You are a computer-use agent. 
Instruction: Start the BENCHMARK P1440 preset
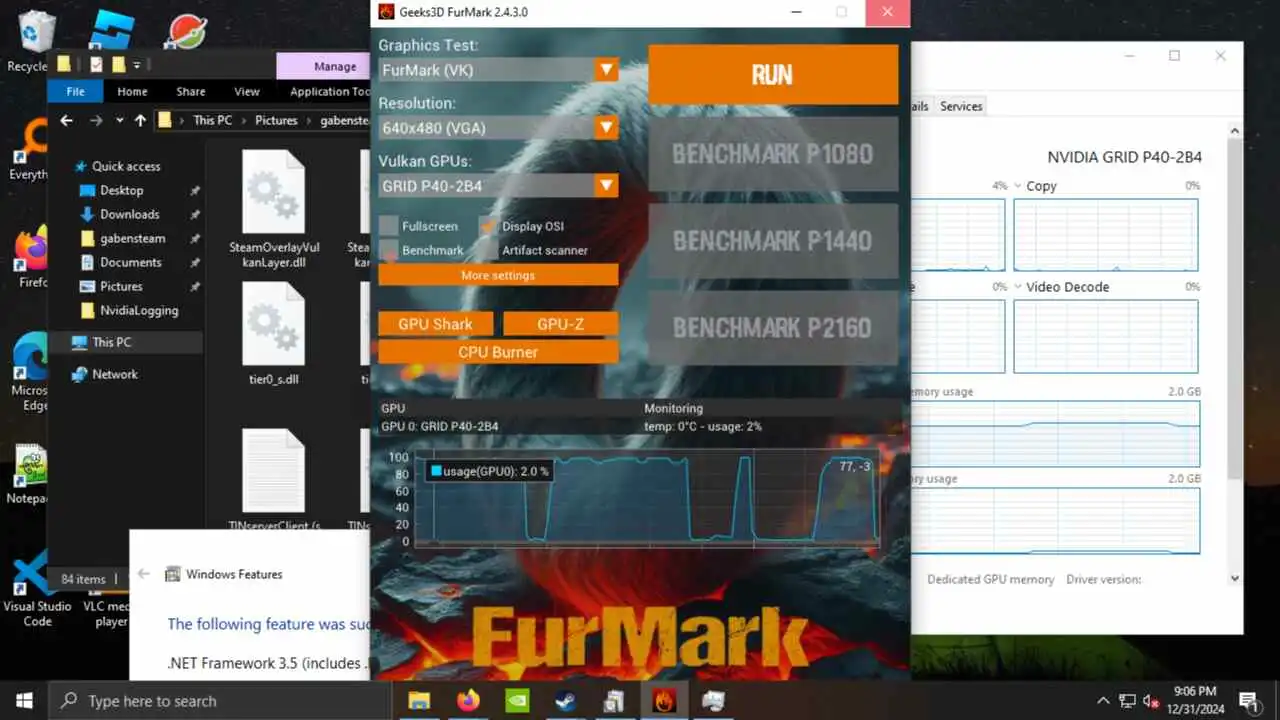click(x=773, y=241)
